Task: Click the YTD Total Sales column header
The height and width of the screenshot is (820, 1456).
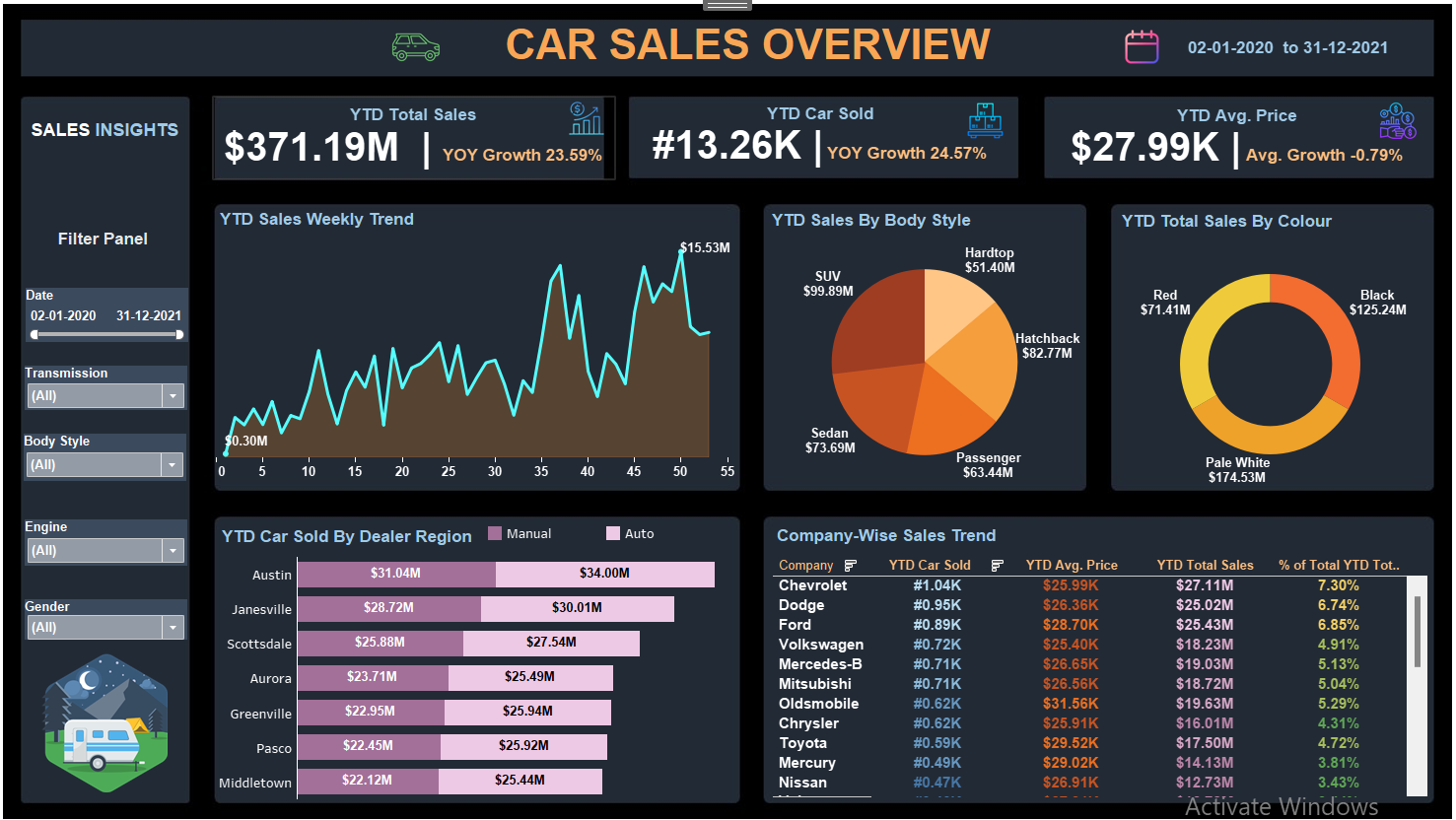Action: (1205, 566)
